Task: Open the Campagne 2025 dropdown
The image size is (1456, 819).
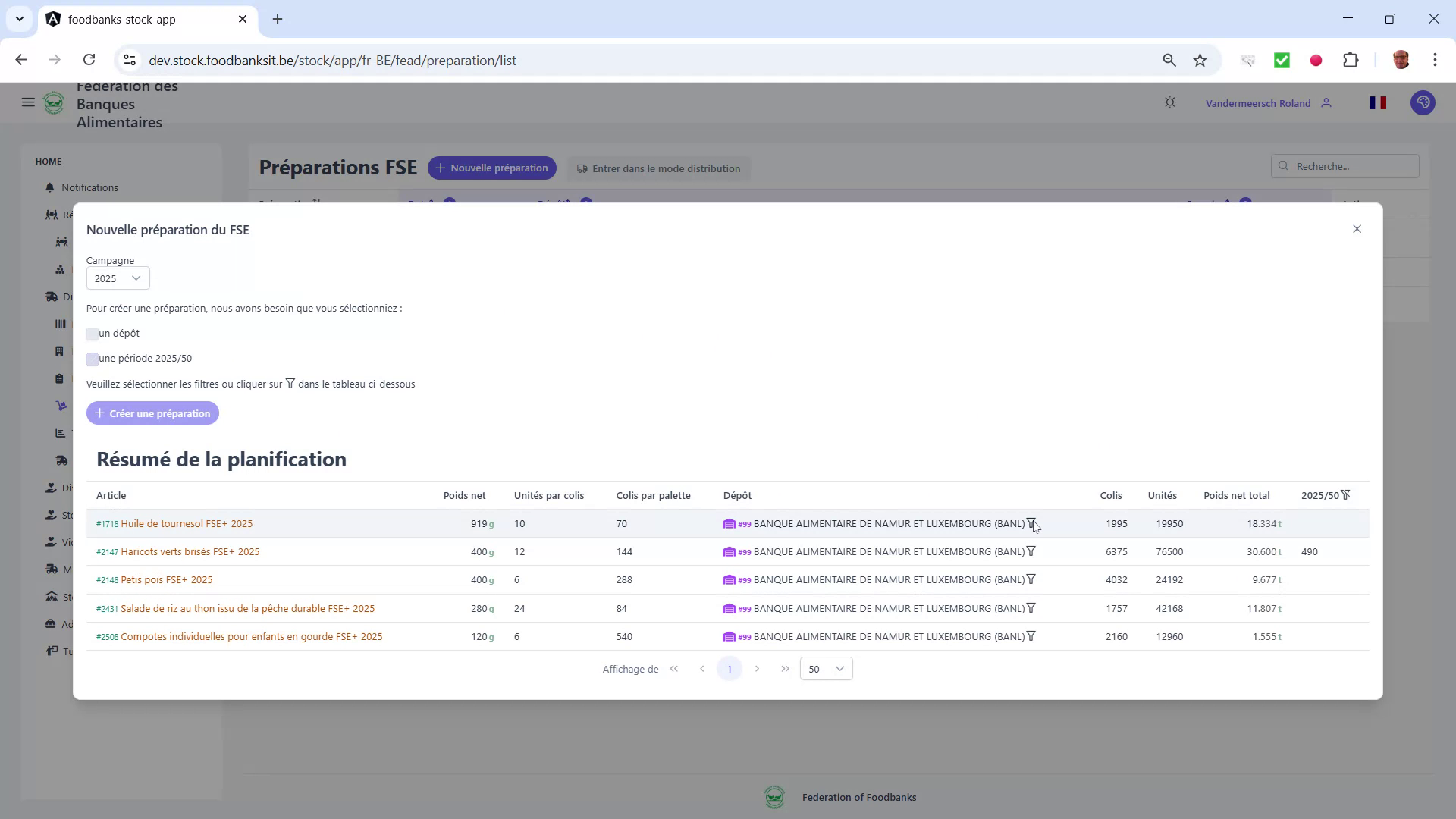Action: pos(118,278)
